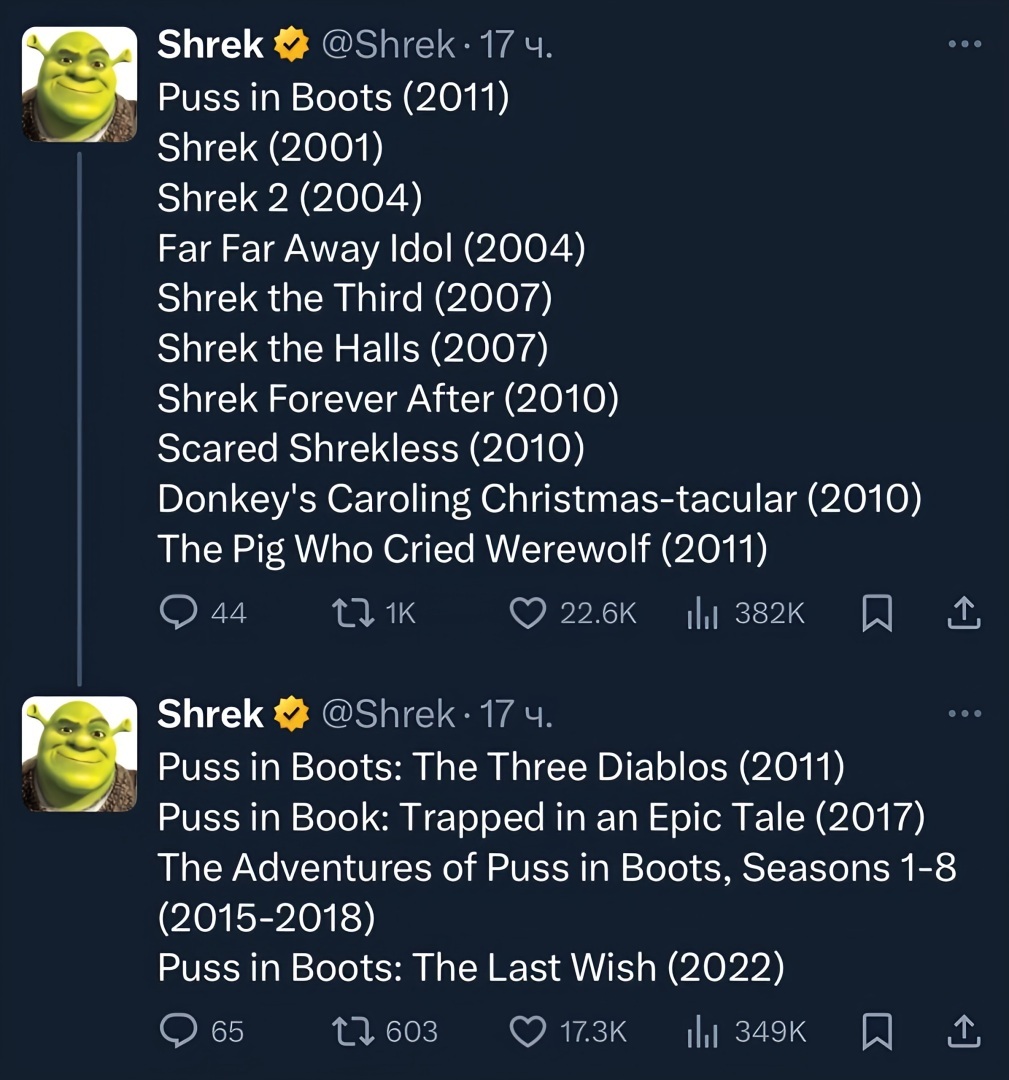This screenshot has height=1080, width=1009.
Task: Share the second Shrek tweet
Action: pos(962,1030)
